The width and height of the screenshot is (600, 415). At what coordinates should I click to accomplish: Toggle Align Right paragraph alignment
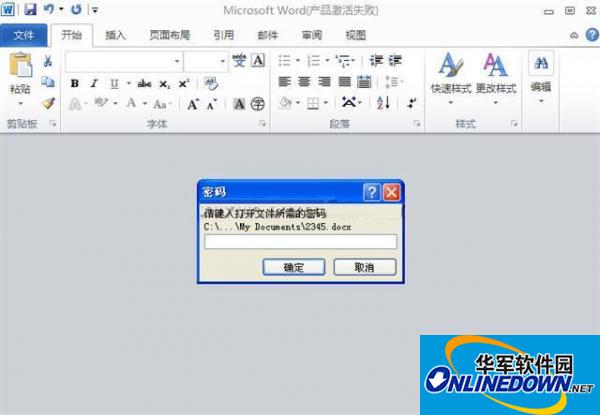point(324,81)
